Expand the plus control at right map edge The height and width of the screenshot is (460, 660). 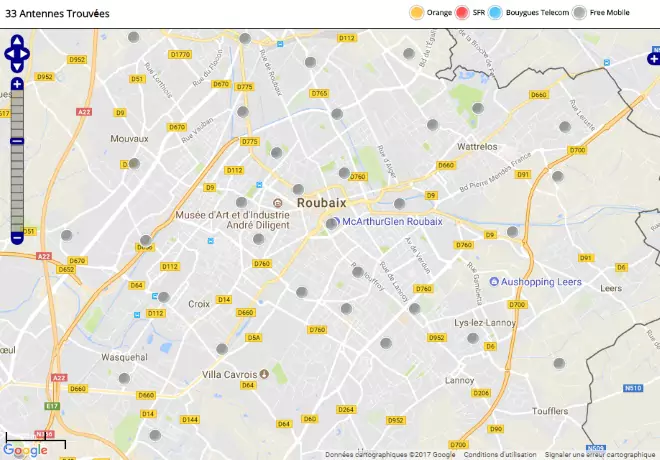click(x=654, y=59)
